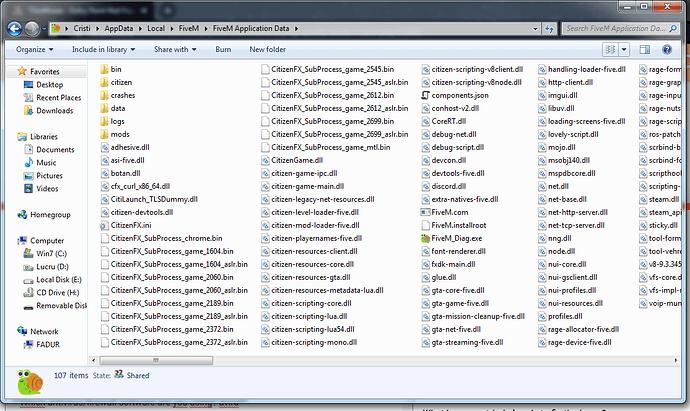Click the adhesive.dll file icon

pos(104,147)
